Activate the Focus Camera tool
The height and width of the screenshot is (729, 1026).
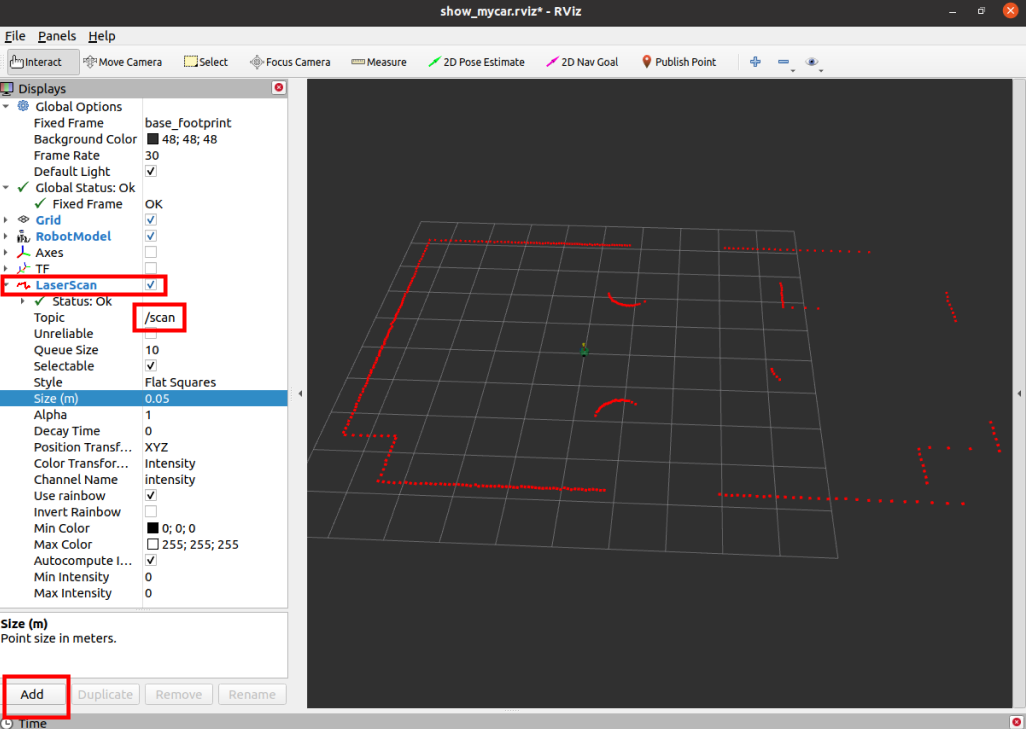pyautogui.click(x=291, y=62)
